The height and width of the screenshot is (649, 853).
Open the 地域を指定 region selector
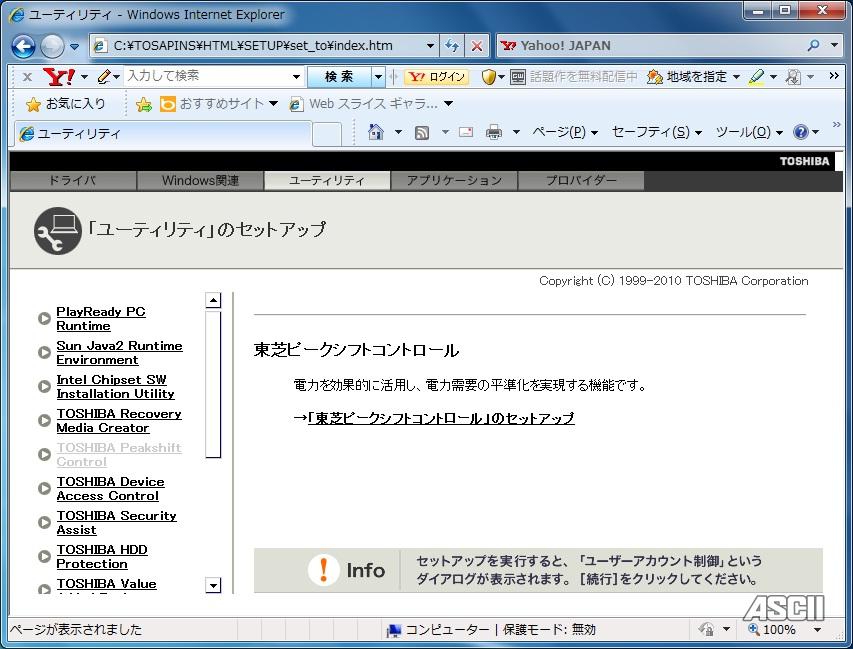pyautogui.click(x=693, y=77)
